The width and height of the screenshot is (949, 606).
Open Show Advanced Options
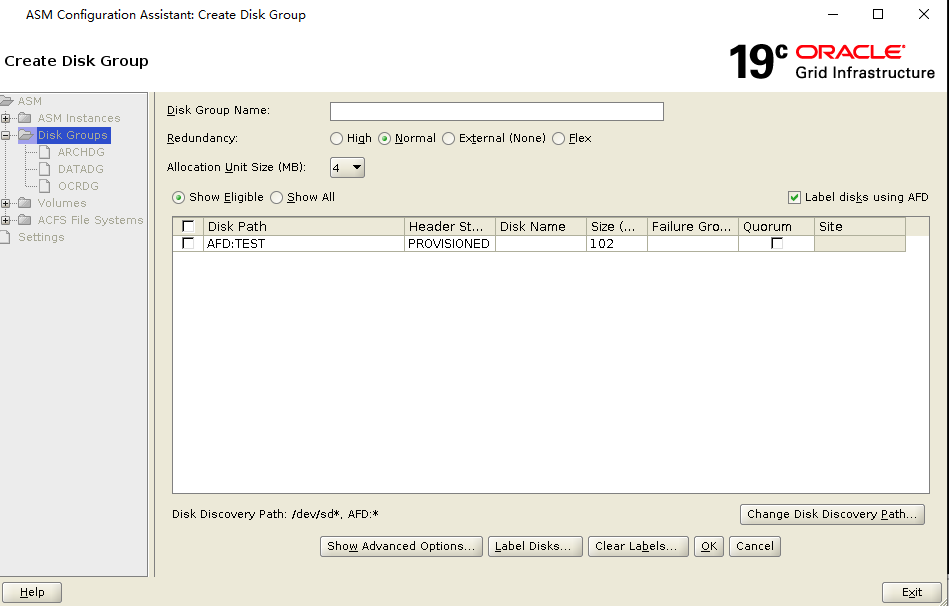pos(400,546)
